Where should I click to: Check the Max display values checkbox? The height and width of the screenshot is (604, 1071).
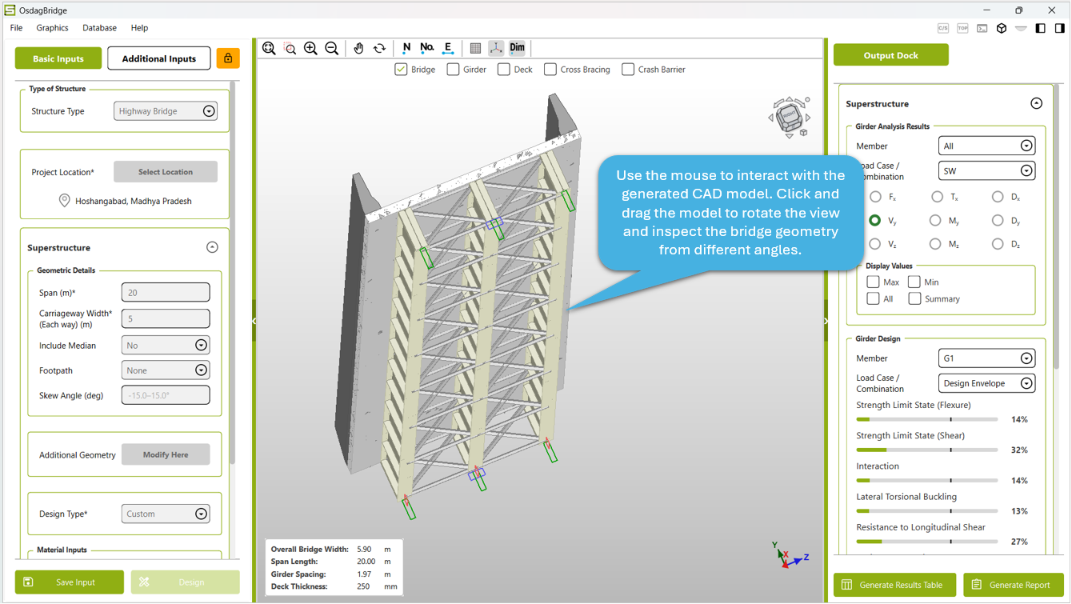(873, 282)
